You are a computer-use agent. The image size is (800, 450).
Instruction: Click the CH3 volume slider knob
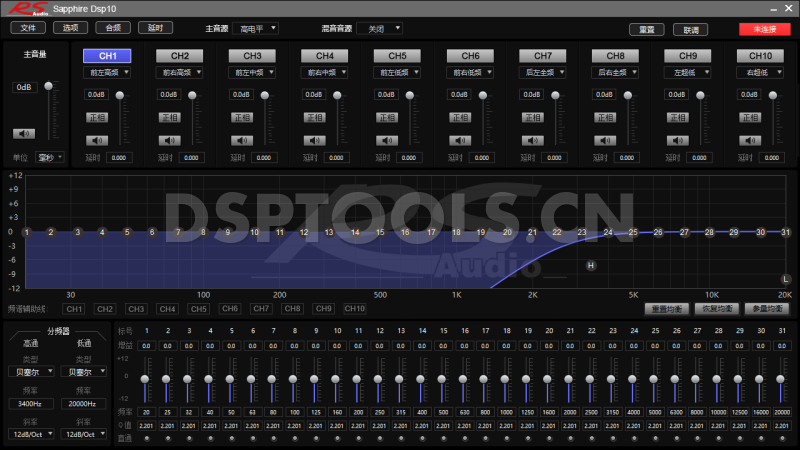click(265, 95)
